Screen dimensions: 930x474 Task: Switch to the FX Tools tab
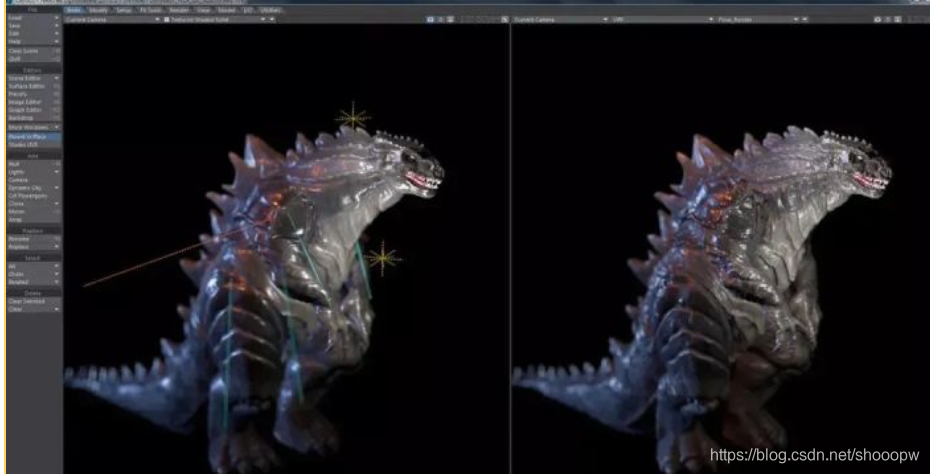click(151, 11)
